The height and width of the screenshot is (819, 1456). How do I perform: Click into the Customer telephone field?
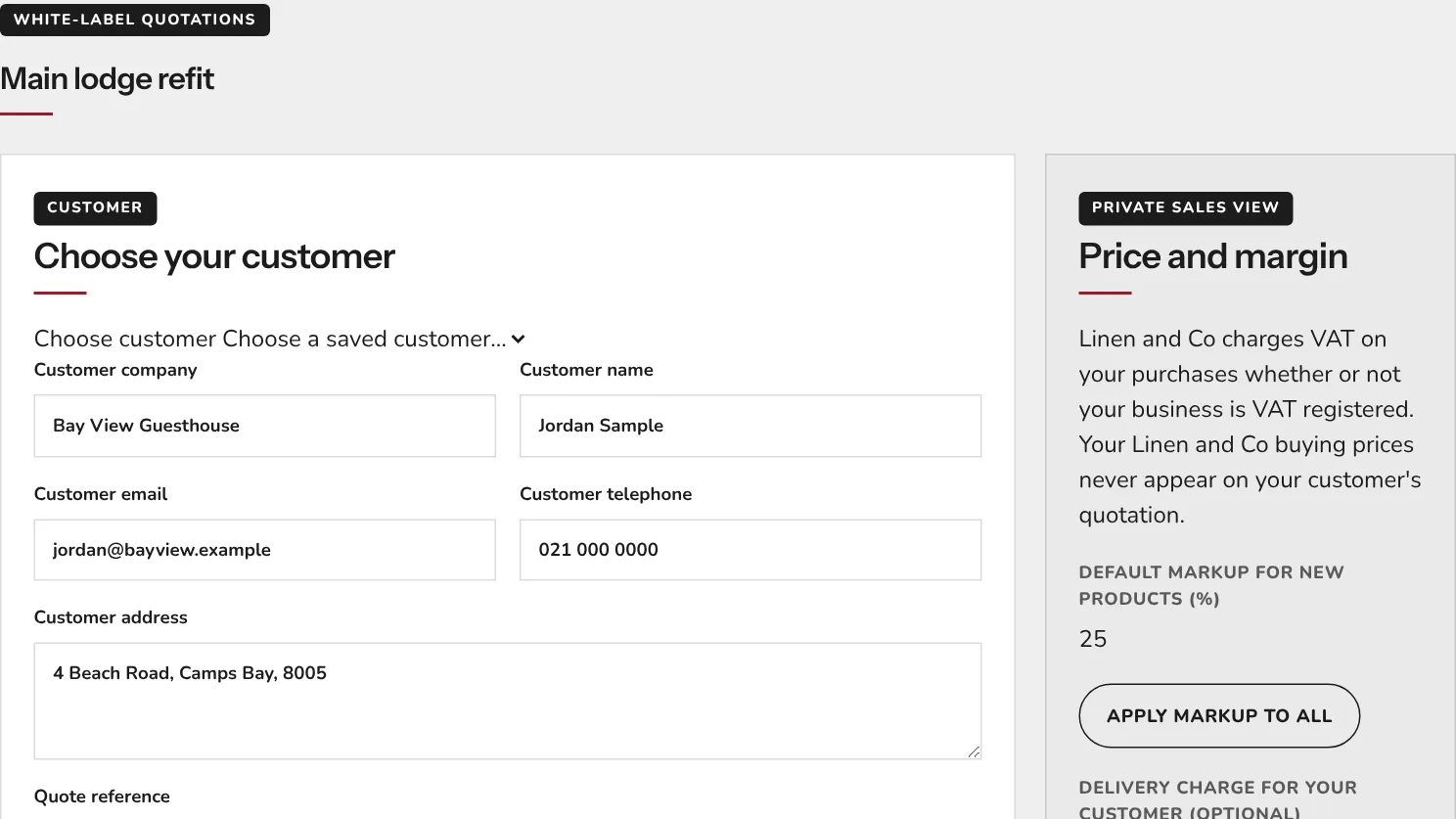pyautogui.click(x=751, y=550)
